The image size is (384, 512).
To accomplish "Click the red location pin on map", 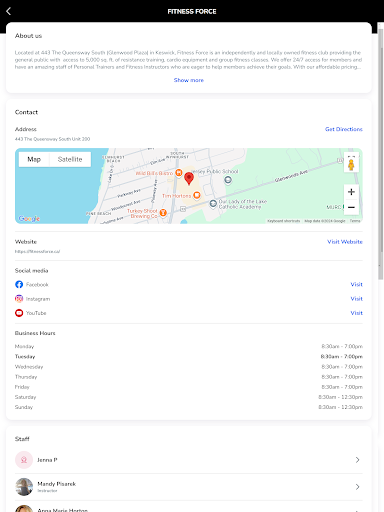I will pyautogui.click(x=189, y=179).
